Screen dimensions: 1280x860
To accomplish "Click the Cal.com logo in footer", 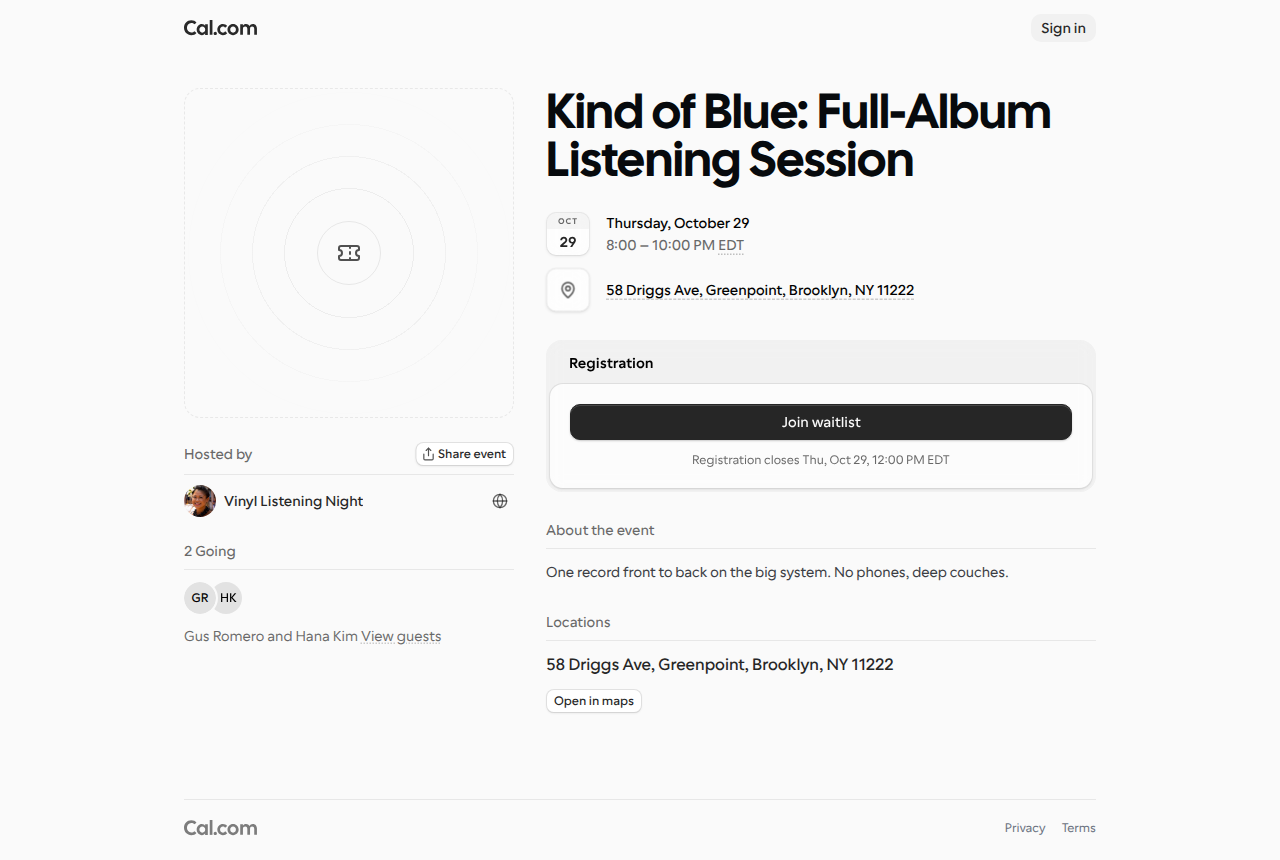I will [221, 828].
